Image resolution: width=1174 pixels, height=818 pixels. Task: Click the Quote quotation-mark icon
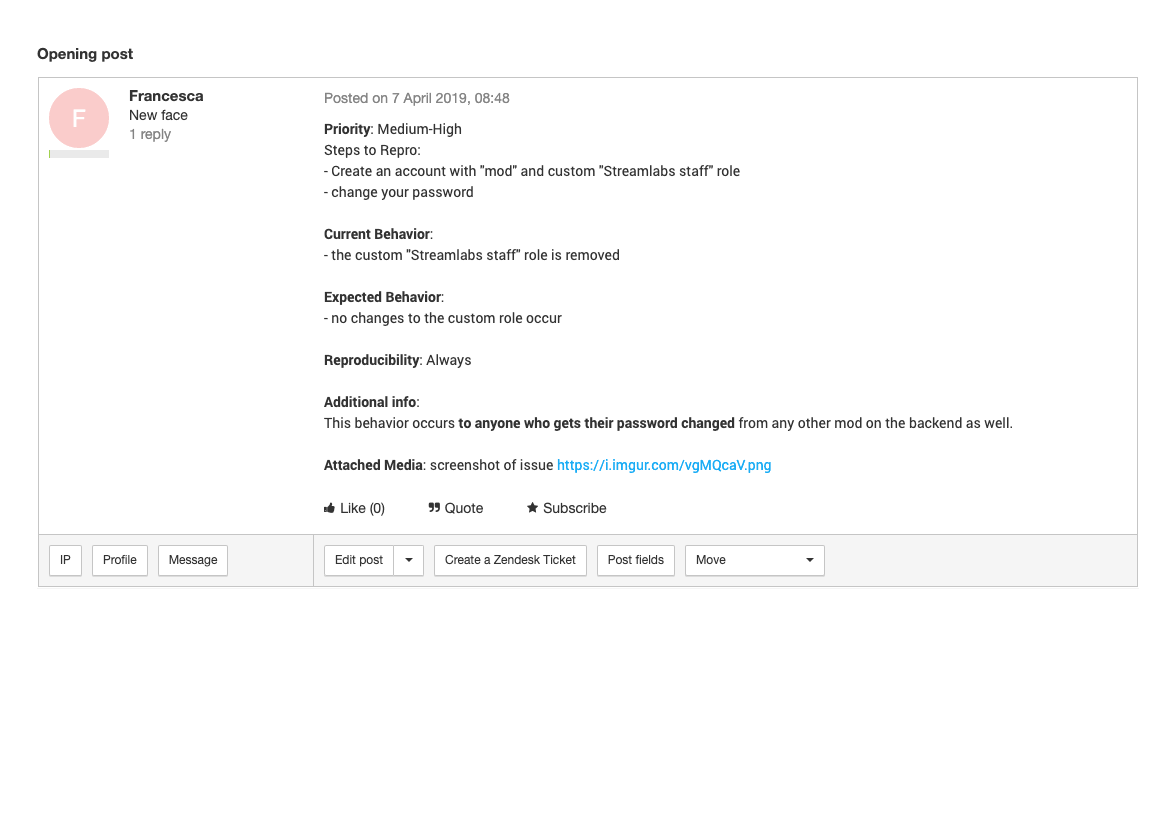click(434, 508)
